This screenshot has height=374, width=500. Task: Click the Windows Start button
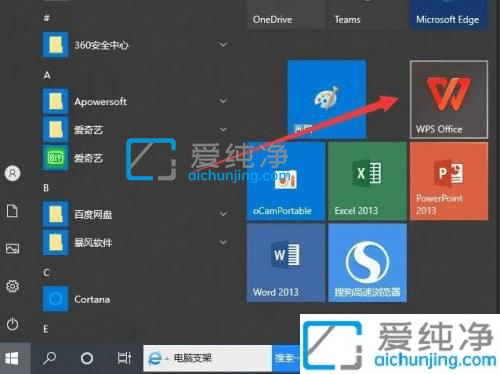12,359
